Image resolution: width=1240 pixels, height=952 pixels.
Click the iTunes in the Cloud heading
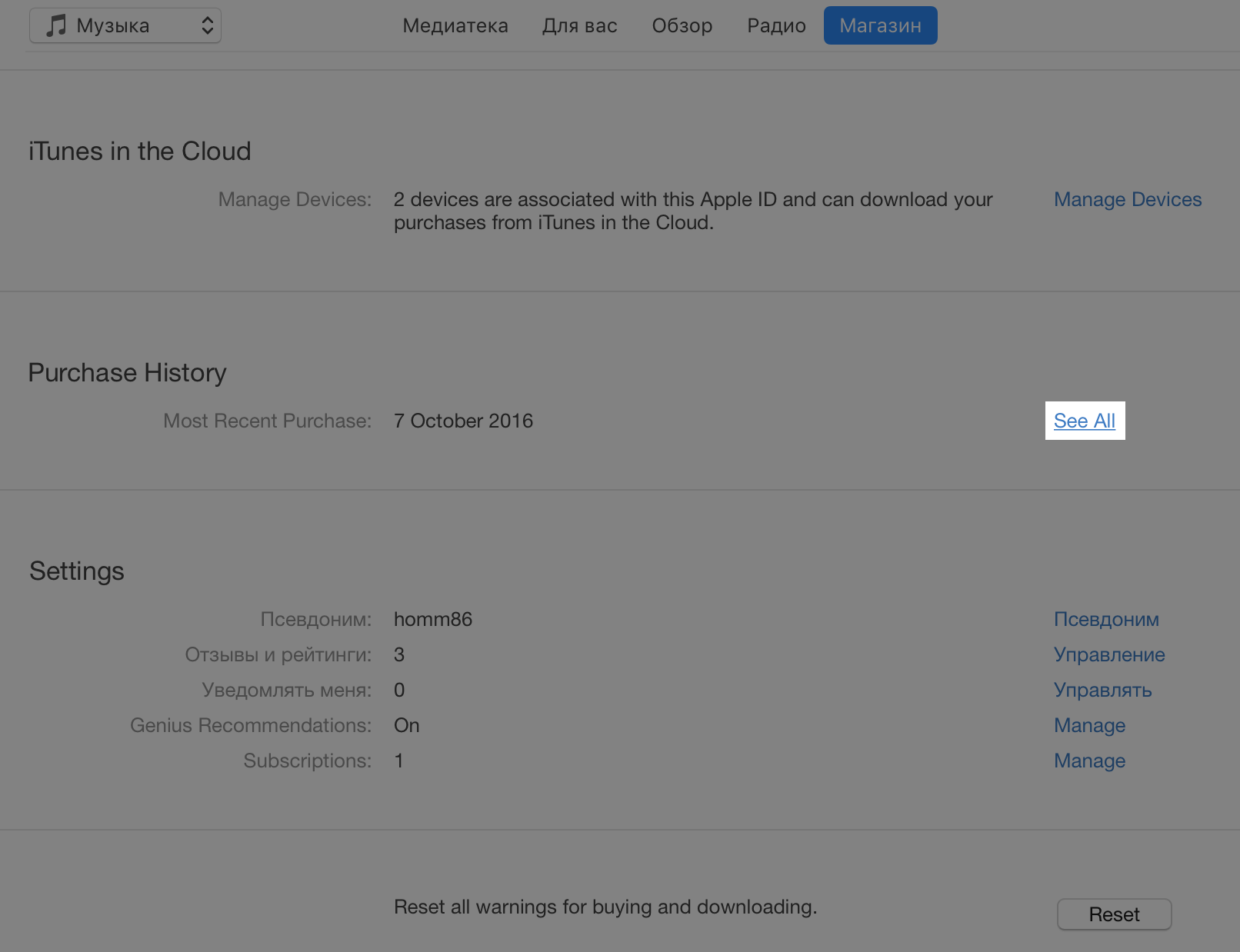tap(140, 151)
